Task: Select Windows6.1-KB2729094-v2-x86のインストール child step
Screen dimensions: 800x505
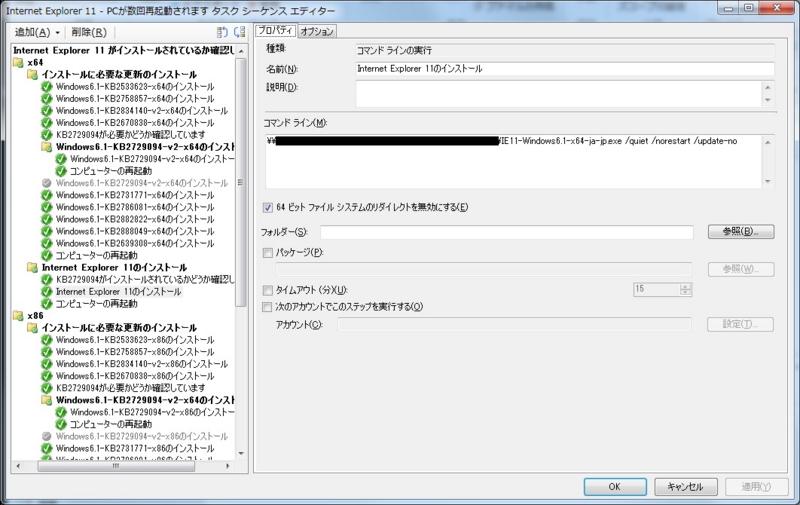Action: point(152,413)
